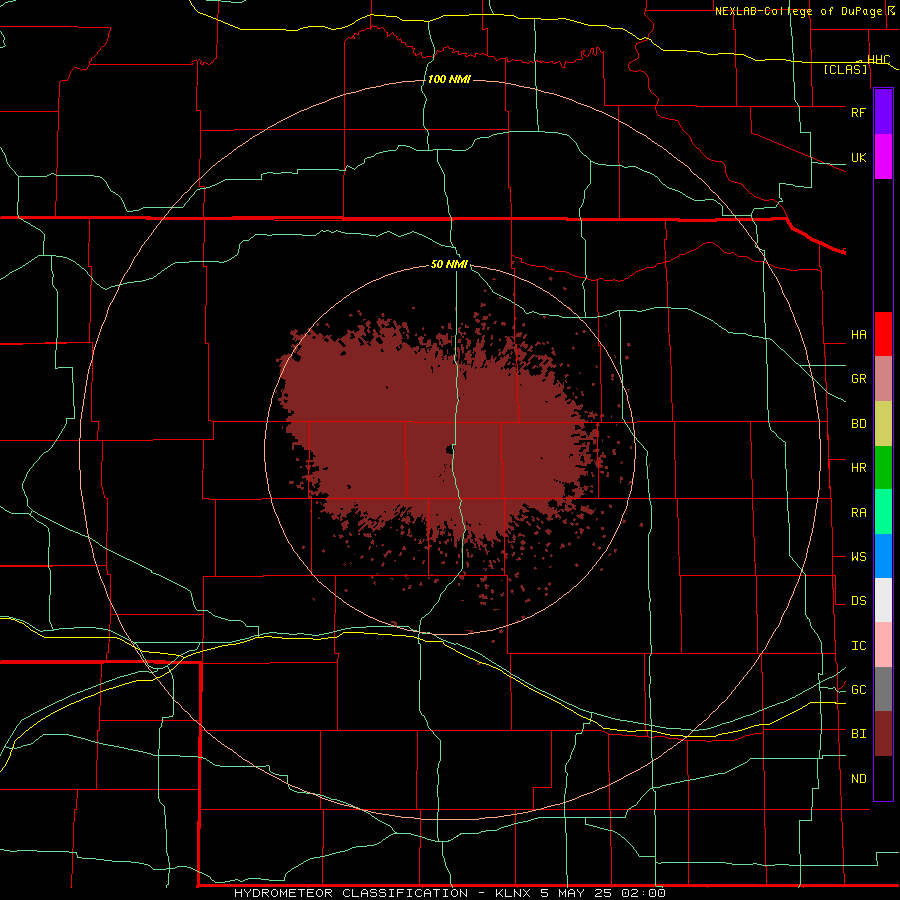The width and height of the screenshot is (900, 900).
Task: Click the '100 NMI' range ring label
Action: 449,79
